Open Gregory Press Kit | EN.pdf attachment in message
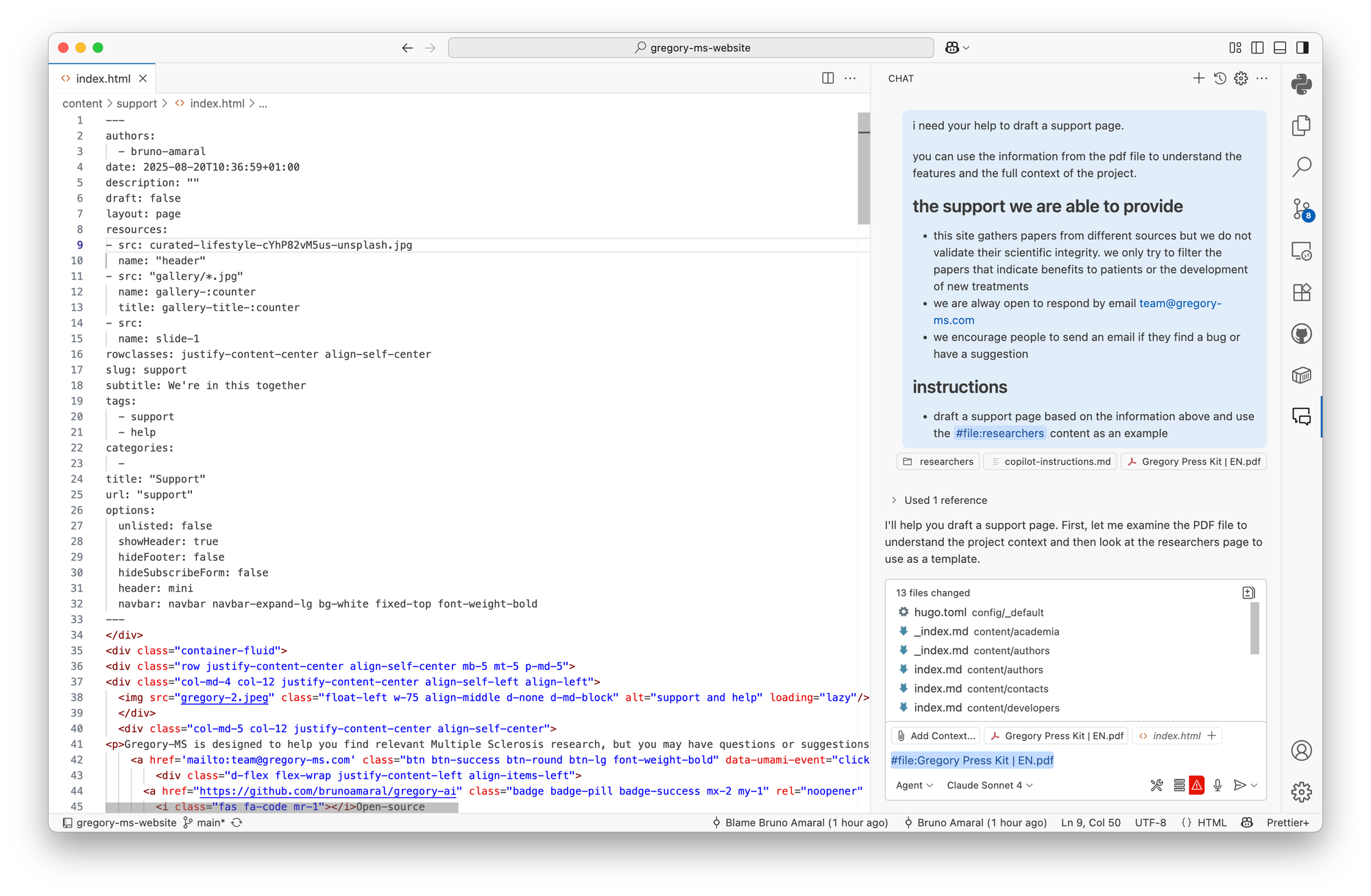The width and height of the screenshot is (1371, 896). [1193, 462]
